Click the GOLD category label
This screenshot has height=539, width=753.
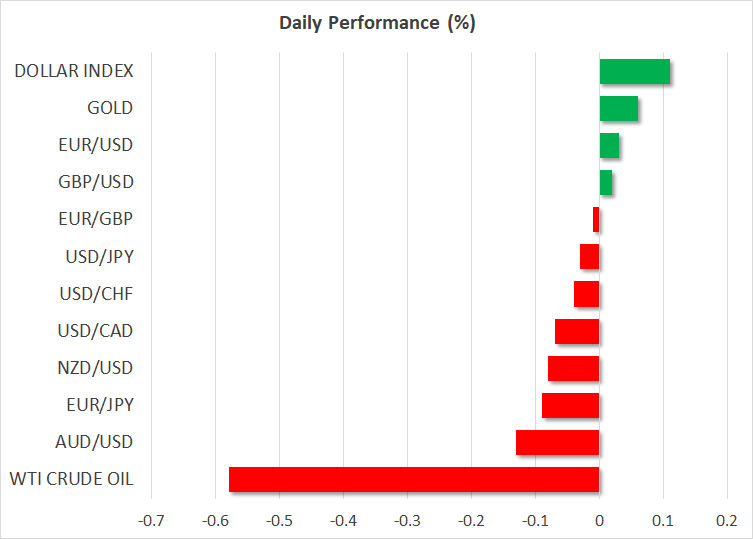click(x=110, y=108)
